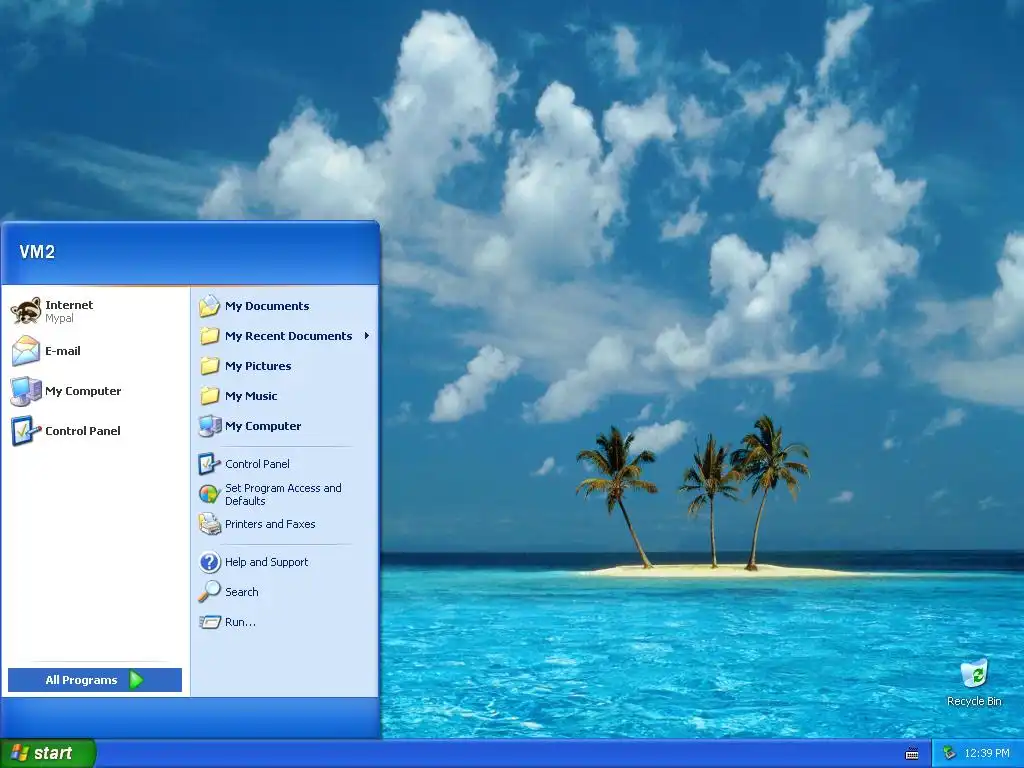This screenshot has height=768, width=1024.
Task: Open the My Documents folder
Action: pyautogui.click(x=284, y=306)
